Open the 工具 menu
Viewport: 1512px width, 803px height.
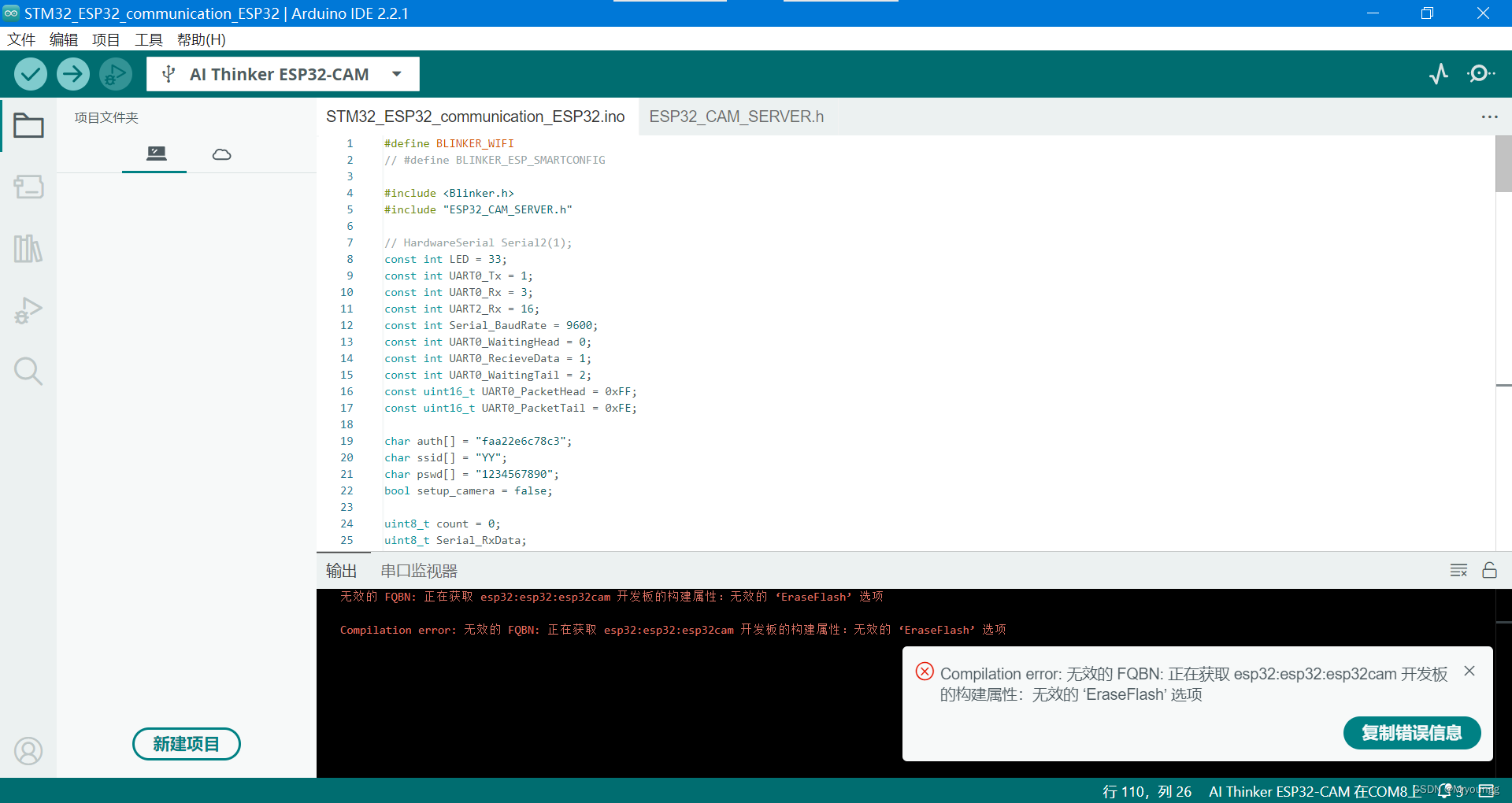click(x=147, y=39)
